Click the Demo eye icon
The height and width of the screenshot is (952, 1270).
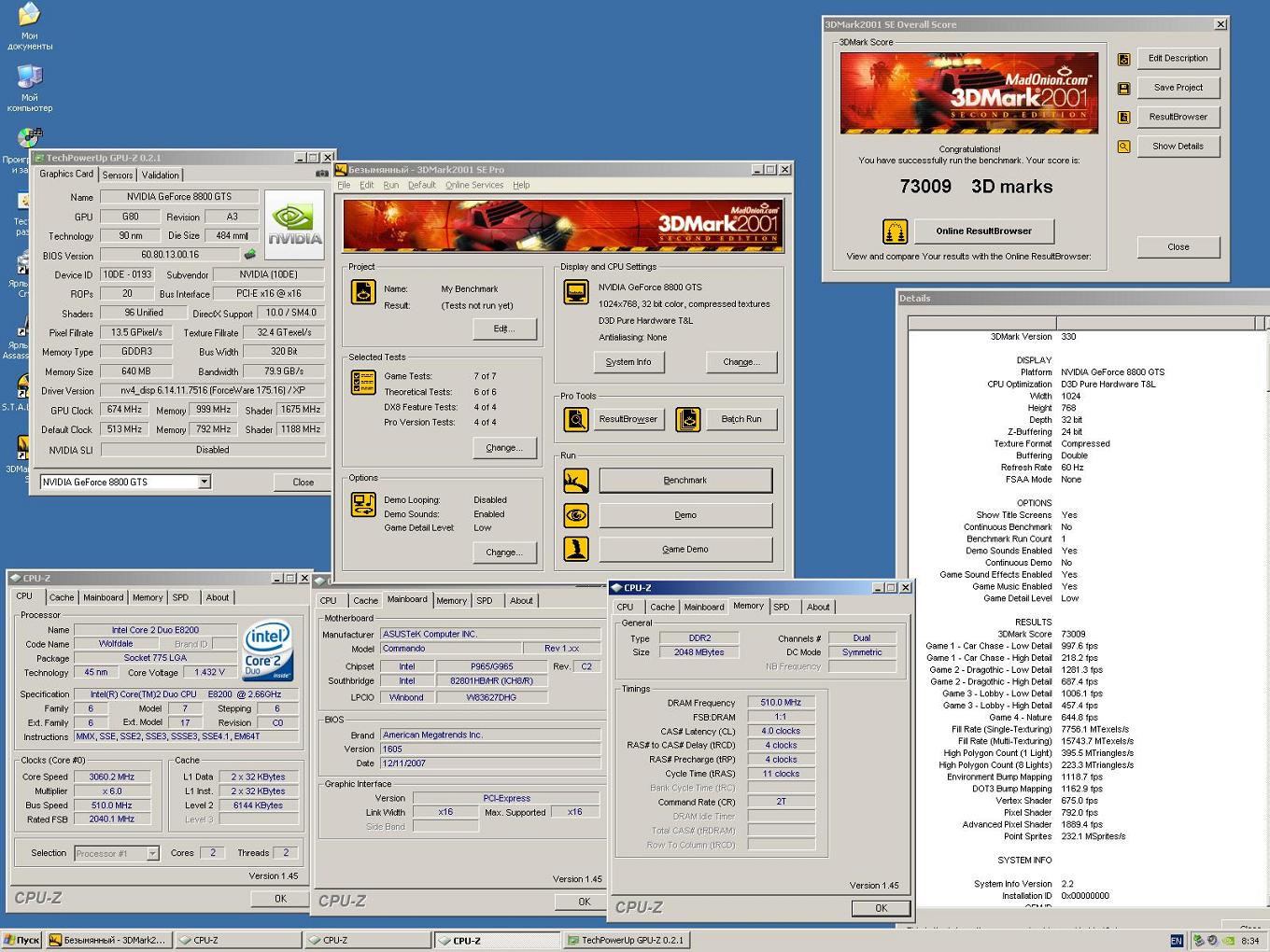576,515
